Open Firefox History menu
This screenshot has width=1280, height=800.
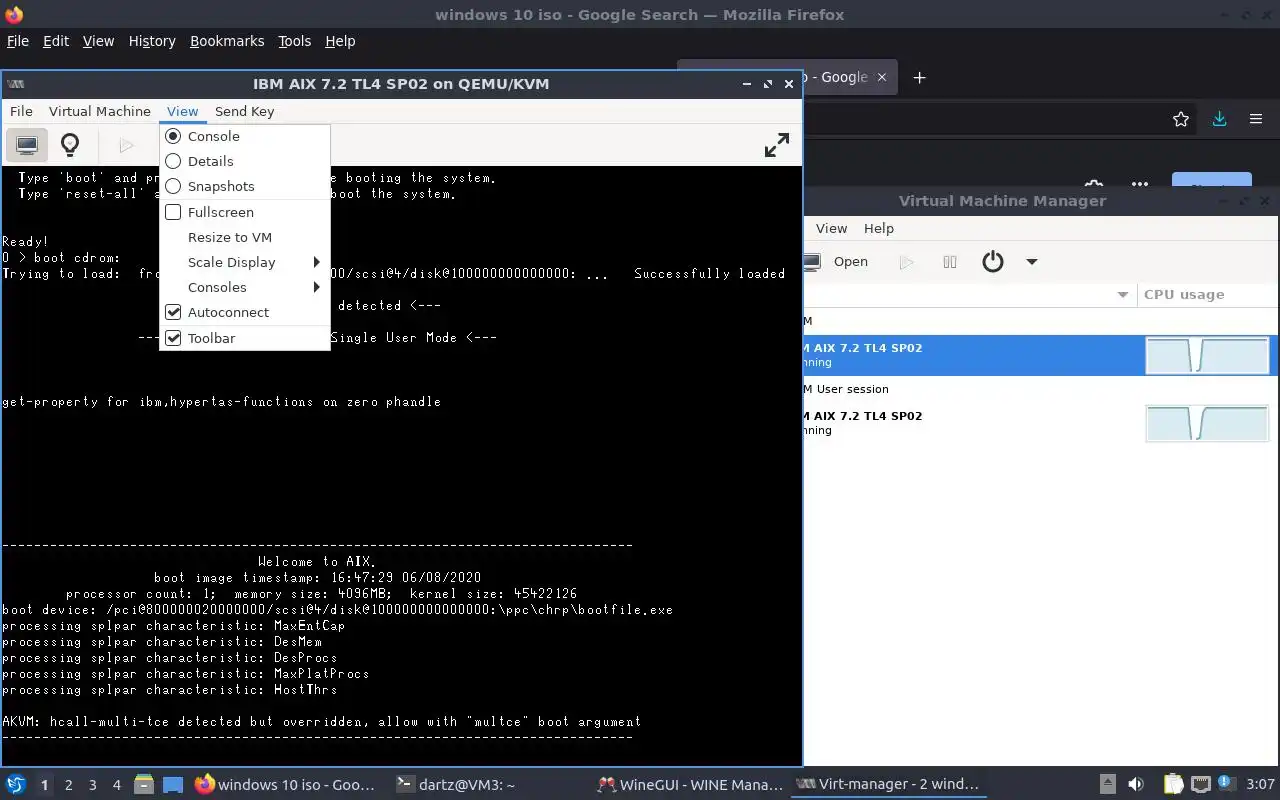(152, 41)
